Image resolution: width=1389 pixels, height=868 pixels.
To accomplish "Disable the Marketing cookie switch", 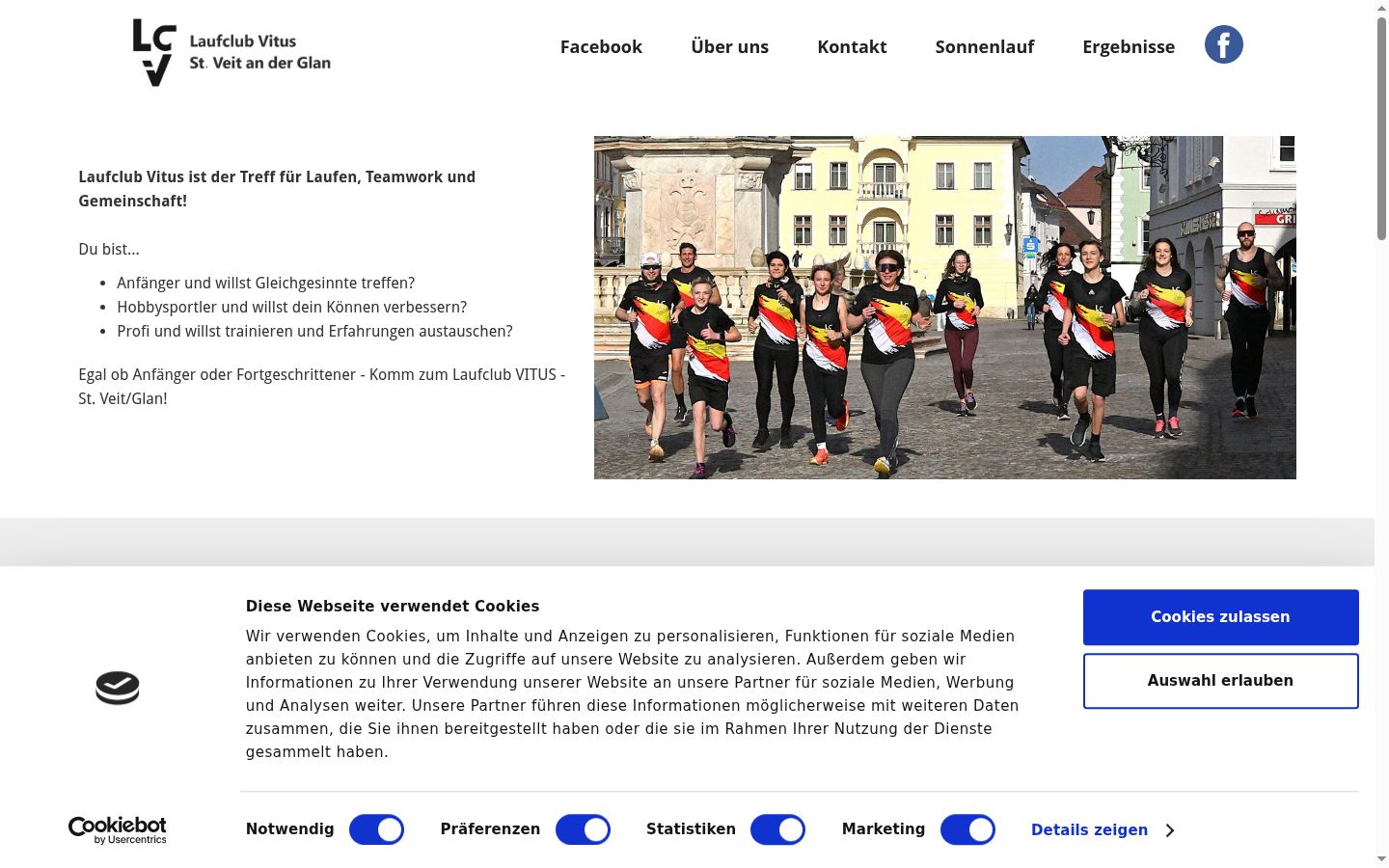I will pyautogui.click(x=967, y=829).
